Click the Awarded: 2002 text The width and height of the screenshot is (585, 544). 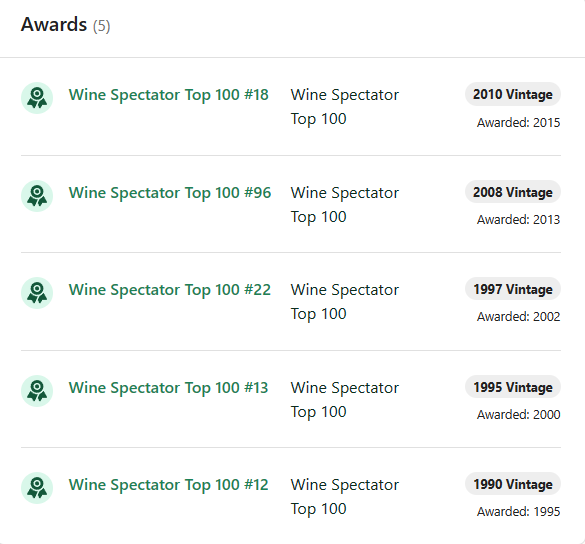coord(519,316)
